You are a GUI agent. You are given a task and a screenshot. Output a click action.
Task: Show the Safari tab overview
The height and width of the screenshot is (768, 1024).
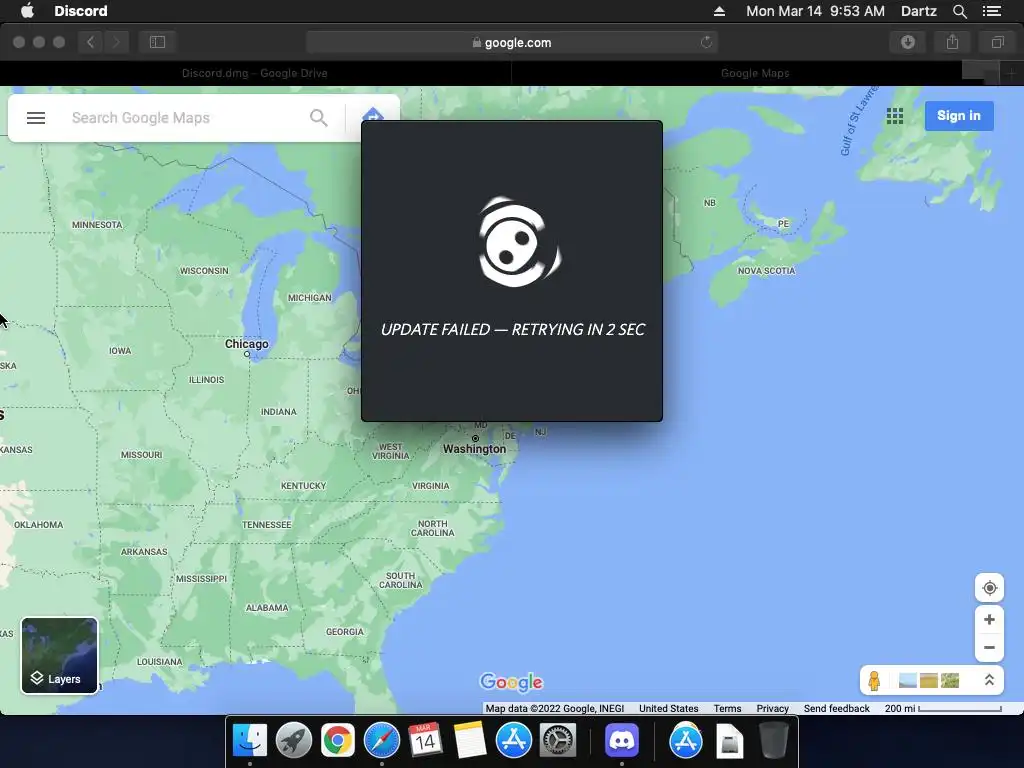coord(997,42)
